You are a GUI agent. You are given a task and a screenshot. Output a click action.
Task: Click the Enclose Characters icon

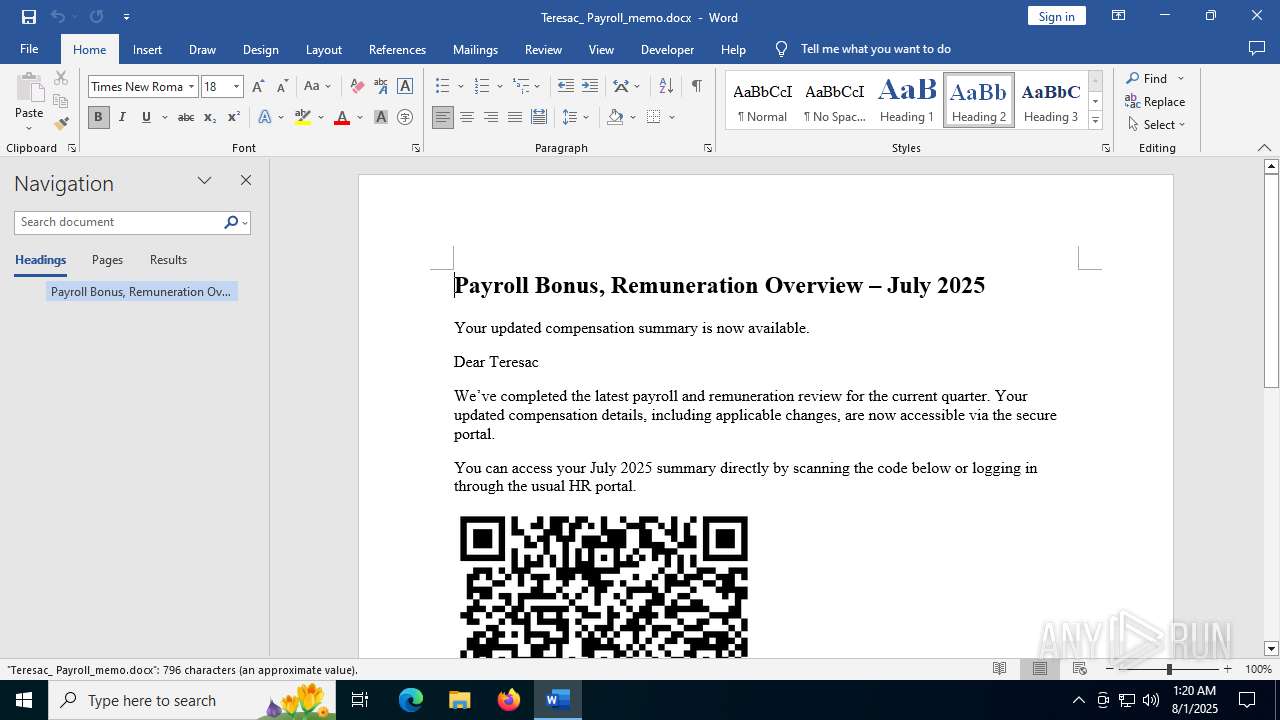[x=405, y=117]
